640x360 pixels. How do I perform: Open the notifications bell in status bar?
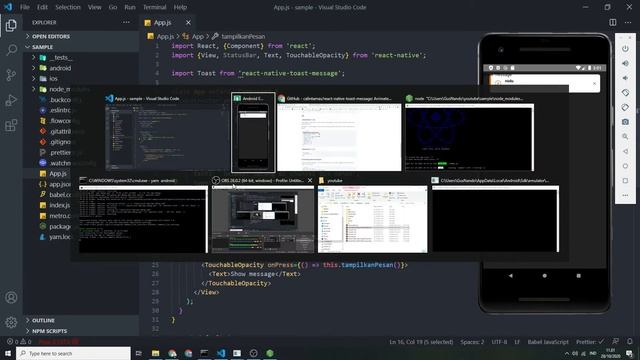pos(630,342)
